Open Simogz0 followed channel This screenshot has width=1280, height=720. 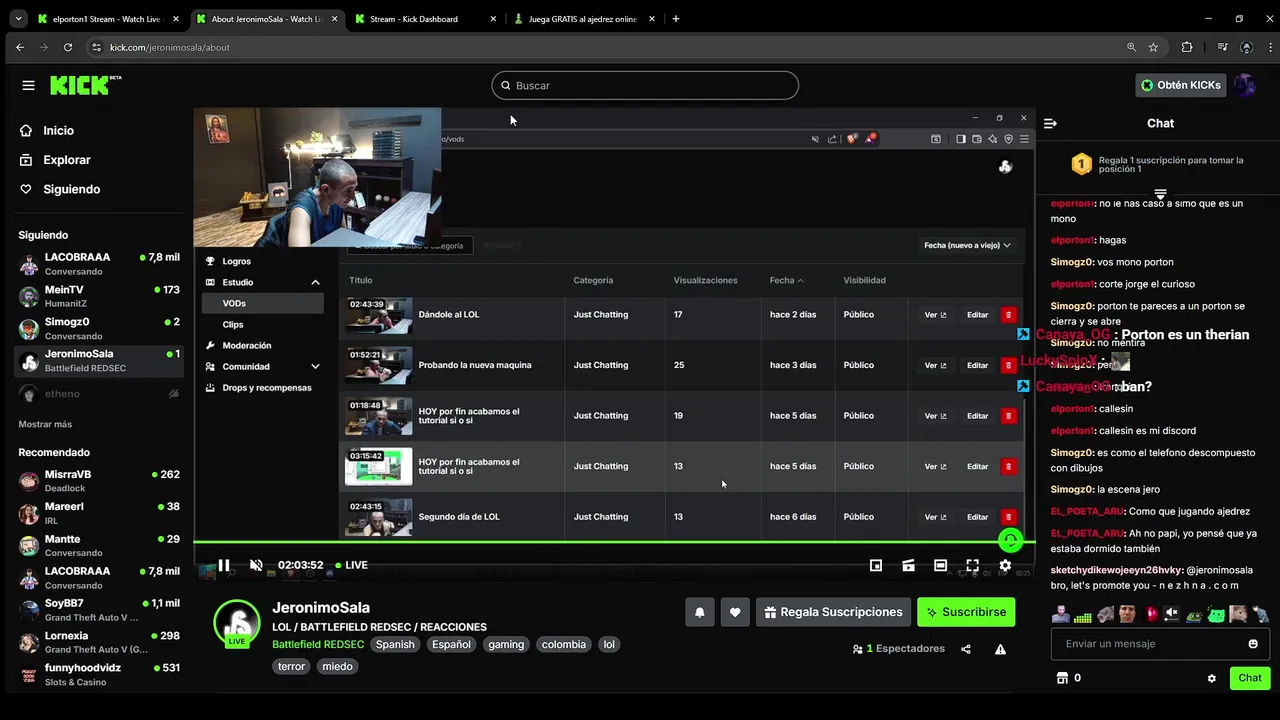coord(100,328)
